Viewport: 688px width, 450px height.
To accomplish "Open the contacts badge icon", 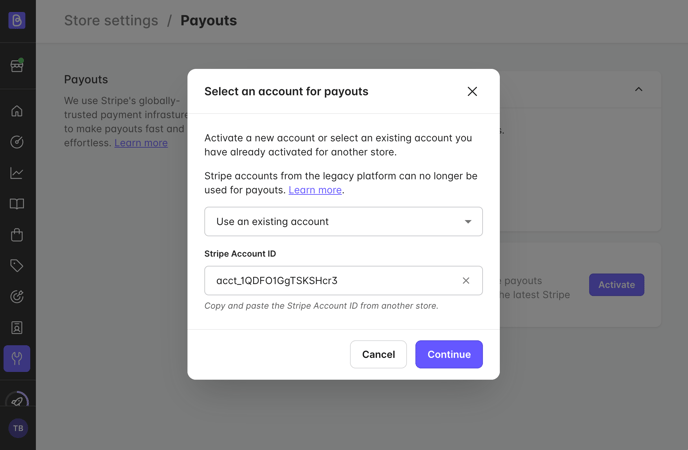I will [17, 328].
